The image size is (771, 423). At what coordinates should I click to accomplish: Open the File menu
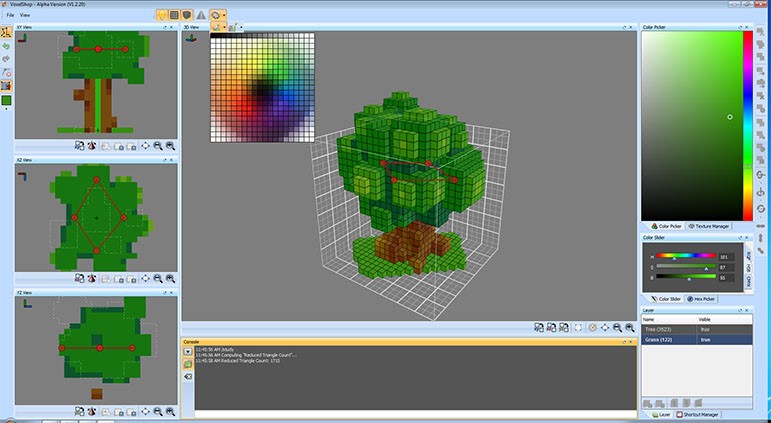click(10, 16)
